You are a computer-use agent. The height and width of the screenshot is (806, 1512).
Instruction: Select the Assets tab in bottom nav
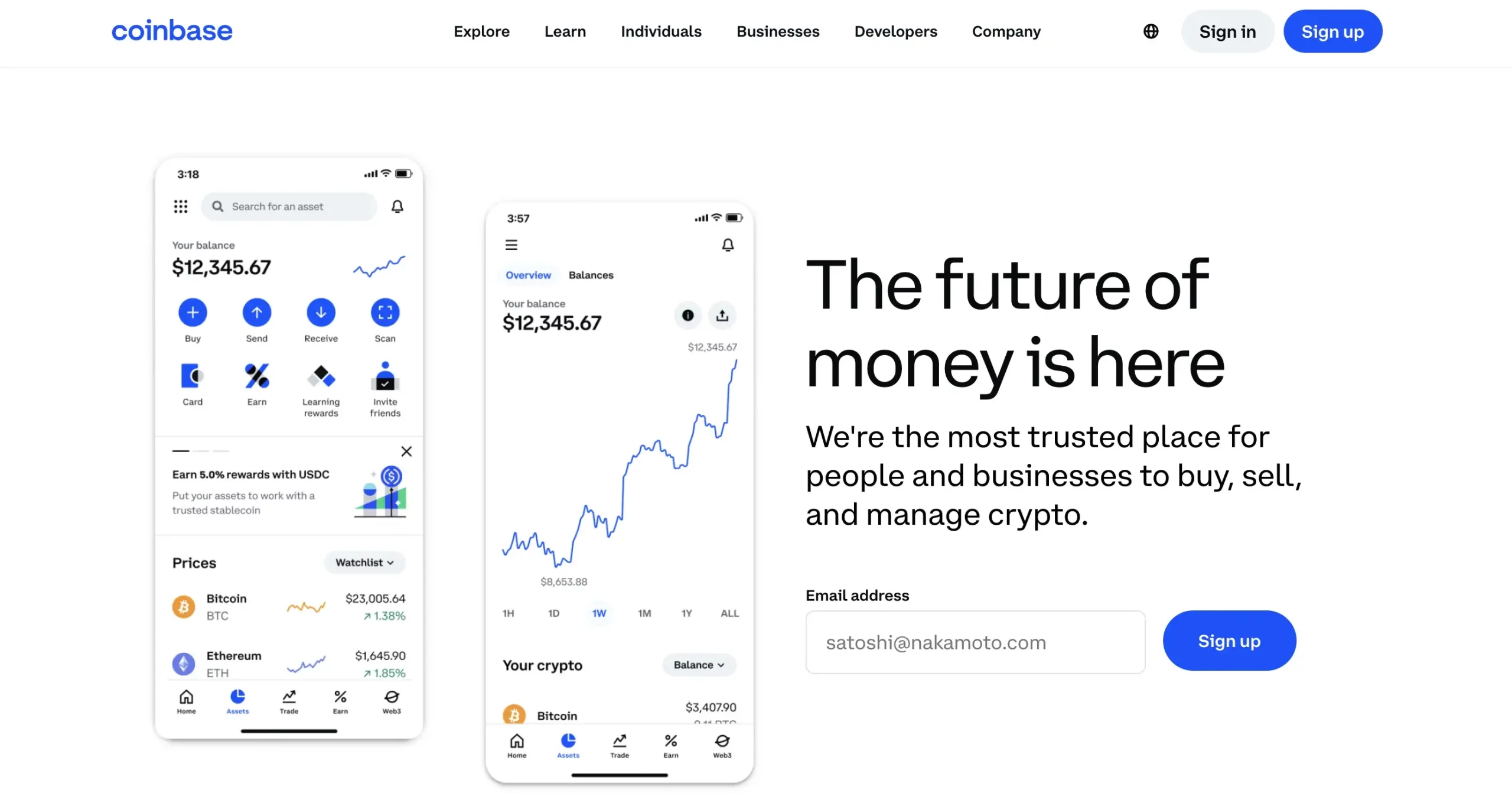click(x=237, y=703)
